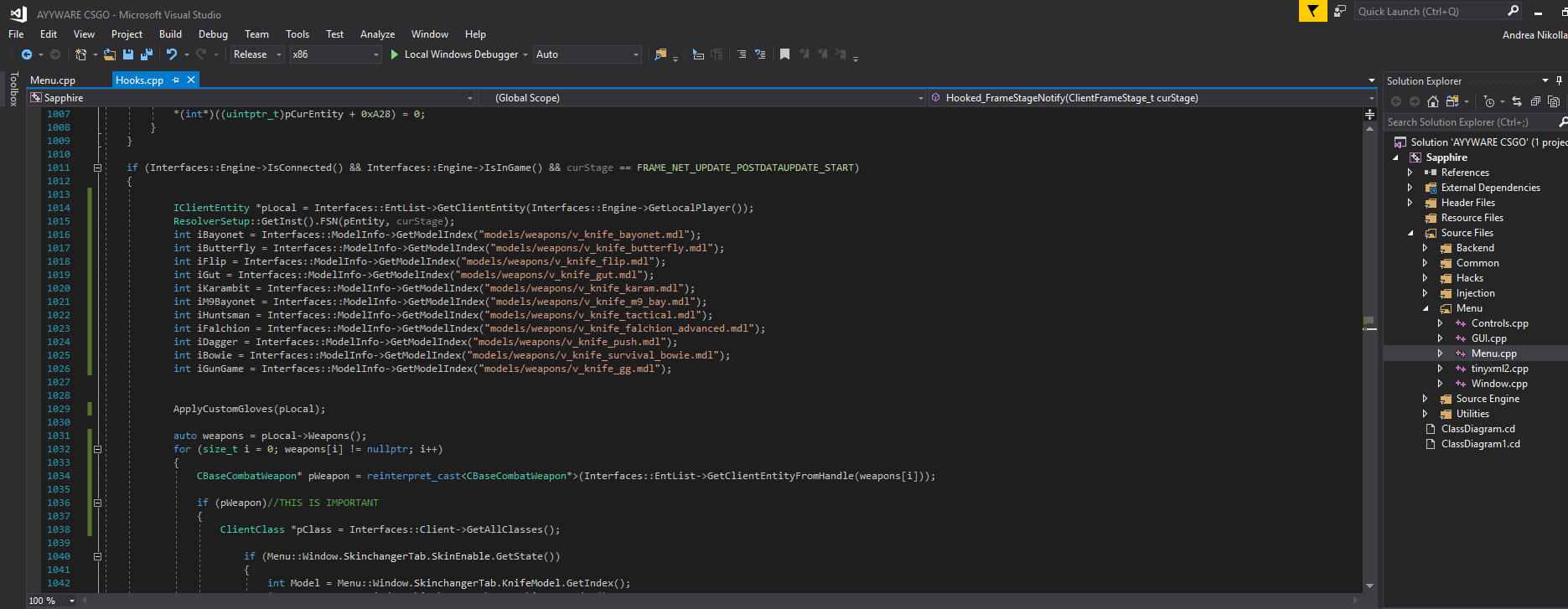Image resolution: width=1568 pixels, height=609 pixels.
Task: Open the Debug menu
Action: [213, 34]
